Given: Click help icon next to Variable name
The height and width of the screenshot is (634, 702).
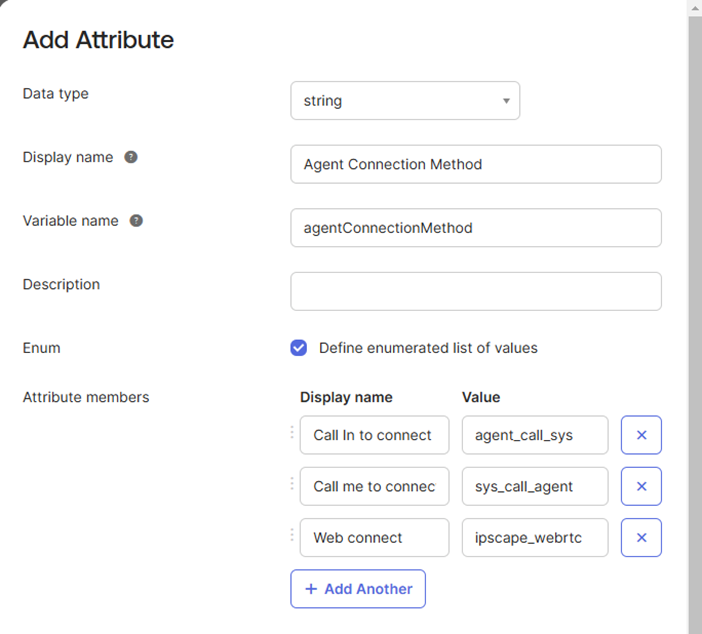Looking at the screenshot, I should pos(136,221).
